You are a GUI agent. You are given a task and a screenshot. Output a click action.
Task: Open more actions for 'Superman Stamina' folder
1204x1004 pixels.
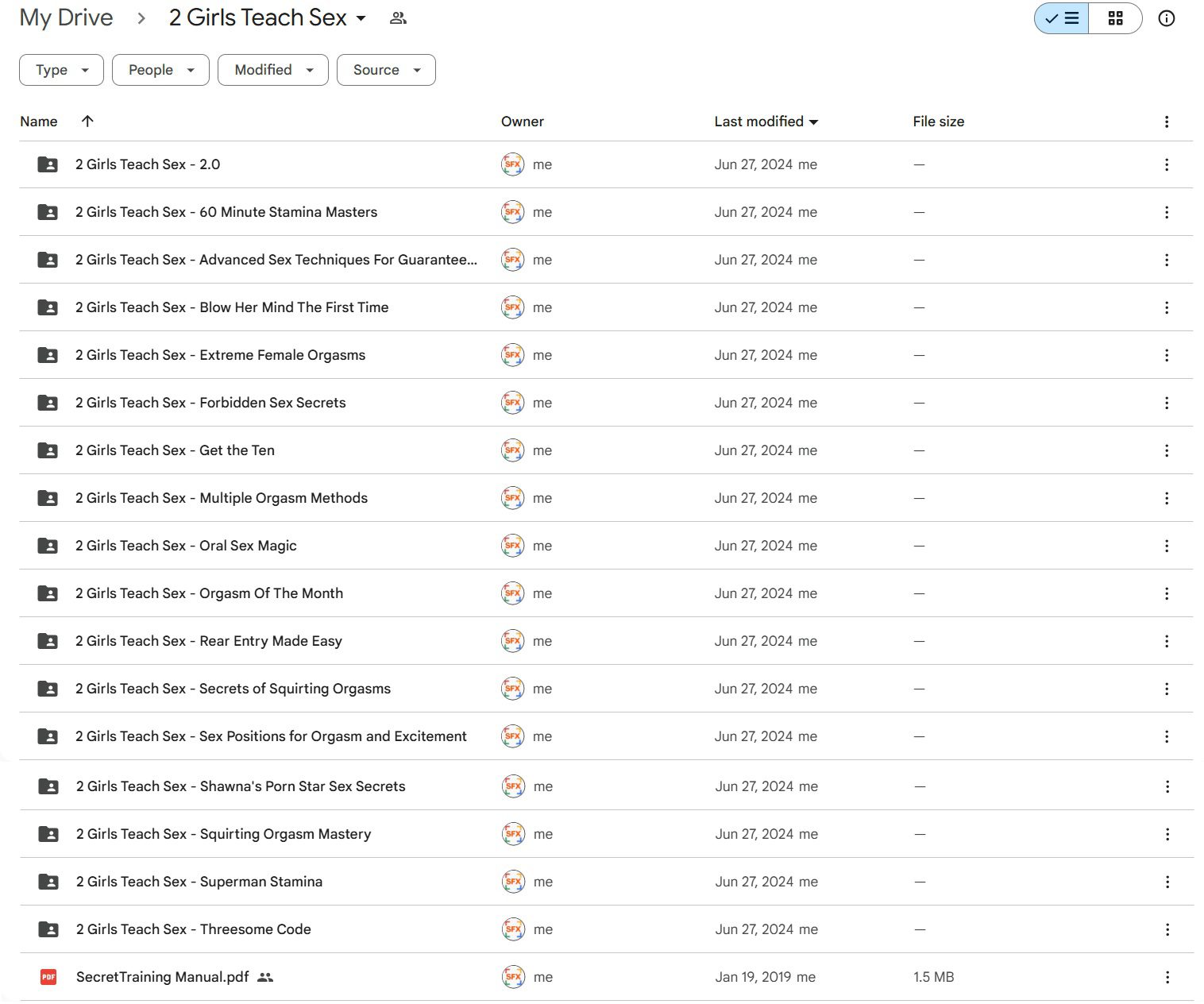pos(1167,882)
